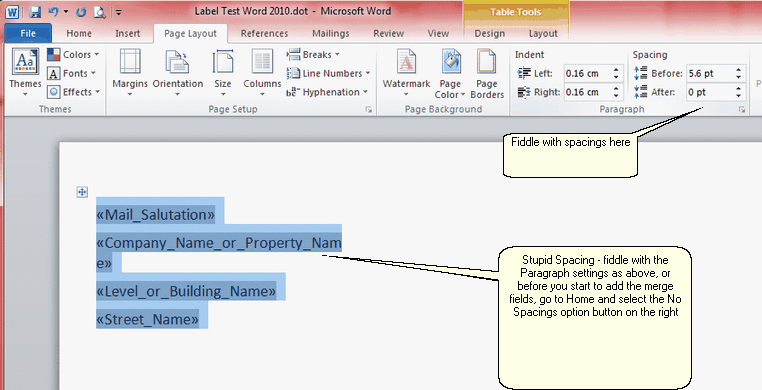
Task: Click the Spacing Before icon
Action: click(x=641, y=73)
